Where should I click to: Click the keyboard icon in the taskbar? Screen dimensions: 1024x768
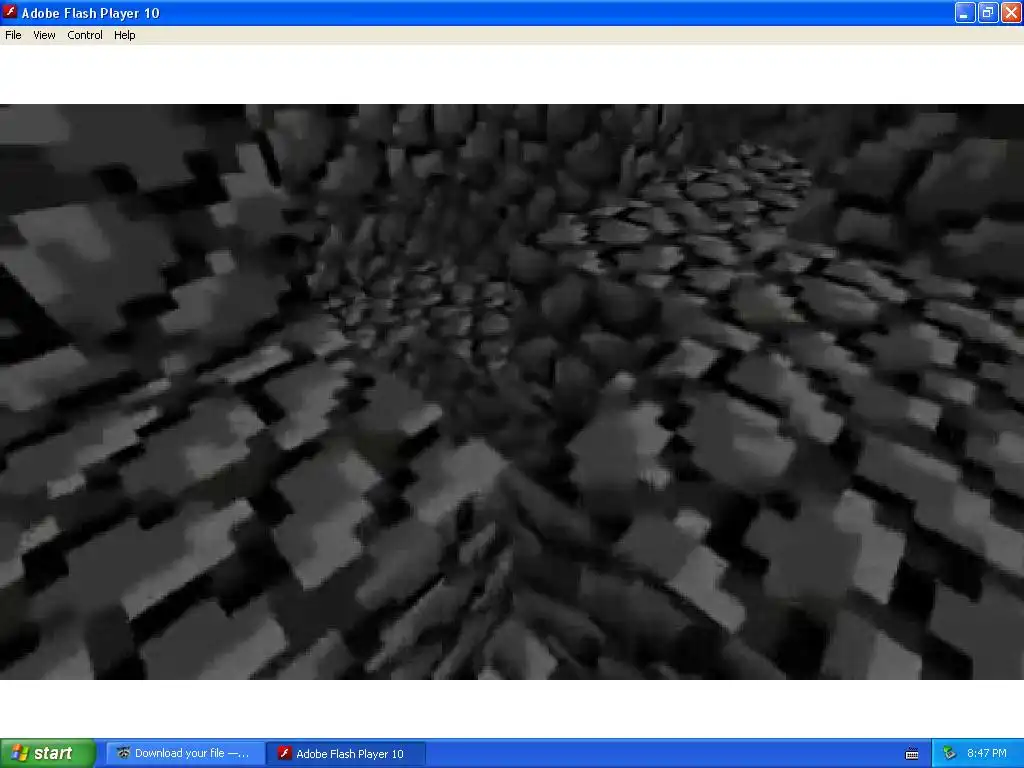point(912,754)
